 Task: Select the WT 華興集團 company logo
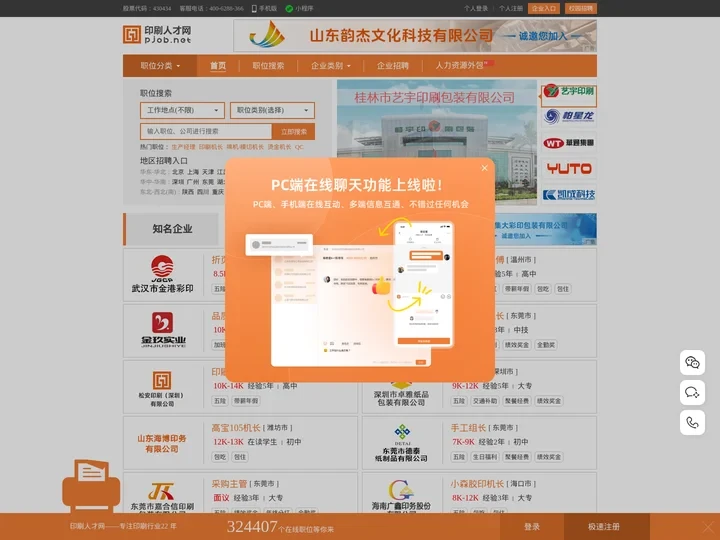(569, 143)
